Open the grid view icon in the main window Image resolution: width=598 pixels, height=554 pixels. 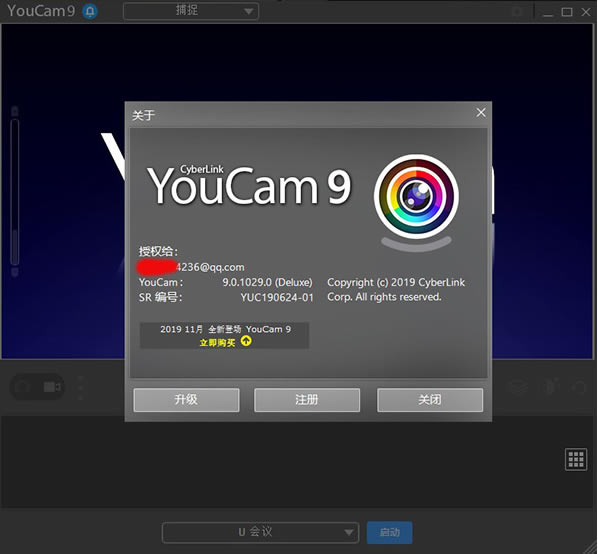[x=576, y=459]
